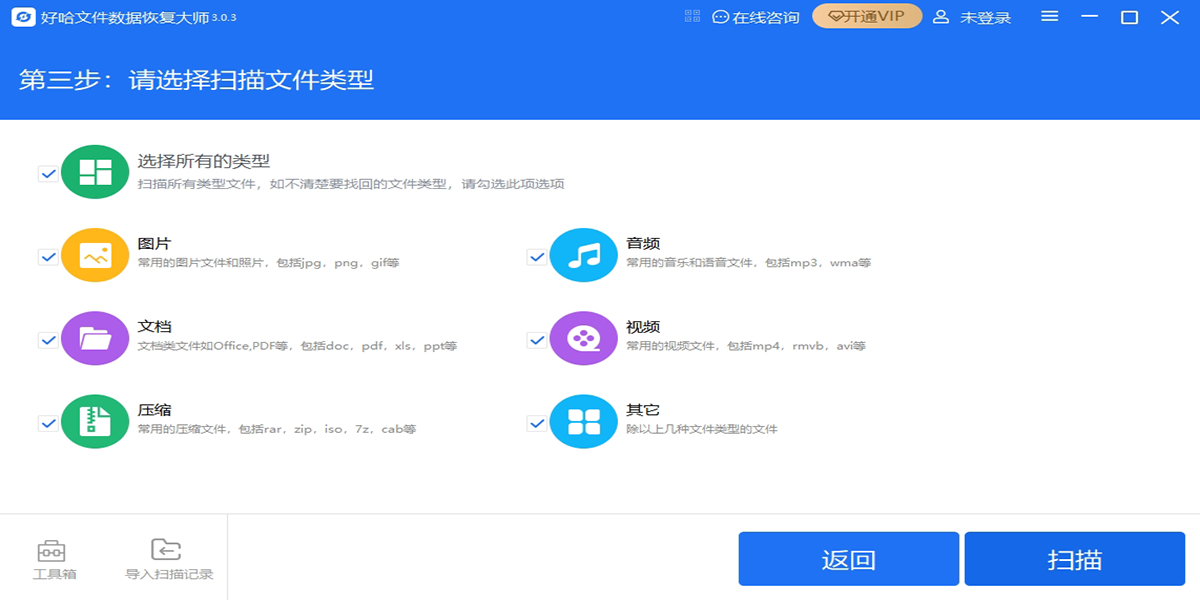Image resolution: width=1200 pixels, height=600 pixels.
Task: Toggle the 文档 checkbox
Action: (47, 340)
